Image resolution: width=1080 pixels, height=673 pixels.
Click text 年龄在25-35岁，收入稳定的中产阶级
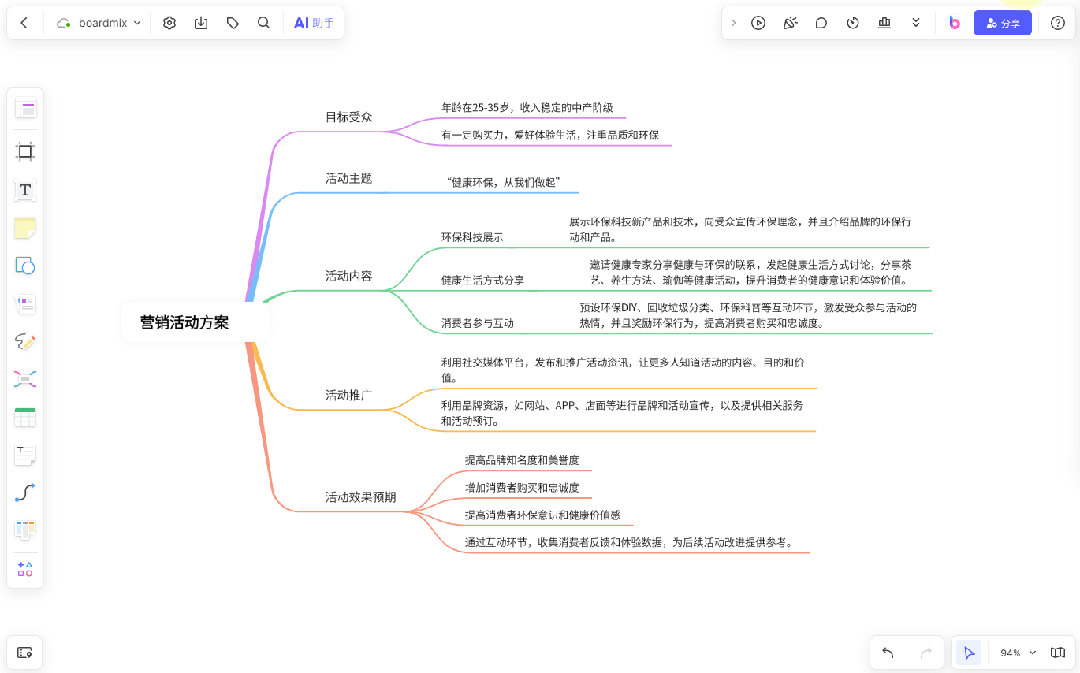pos(527,107)
